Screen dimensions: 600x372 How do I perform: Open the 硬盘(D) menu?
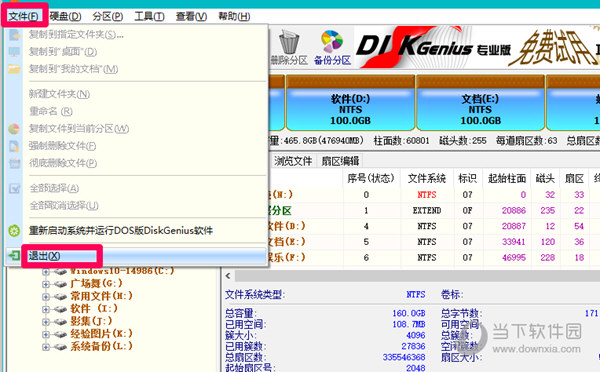coord(65,16)
